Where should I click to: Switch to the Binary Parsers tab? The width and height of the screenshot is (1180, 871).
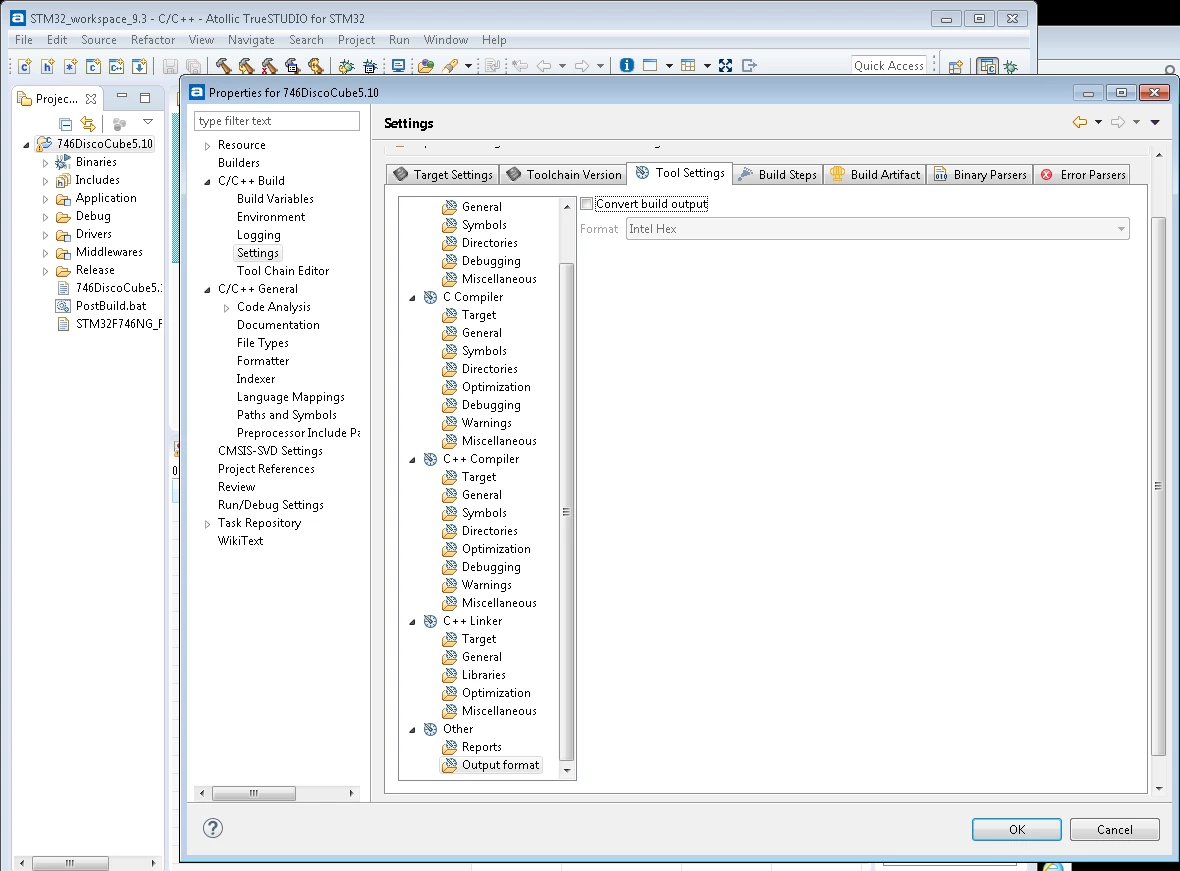coord(980,175)
